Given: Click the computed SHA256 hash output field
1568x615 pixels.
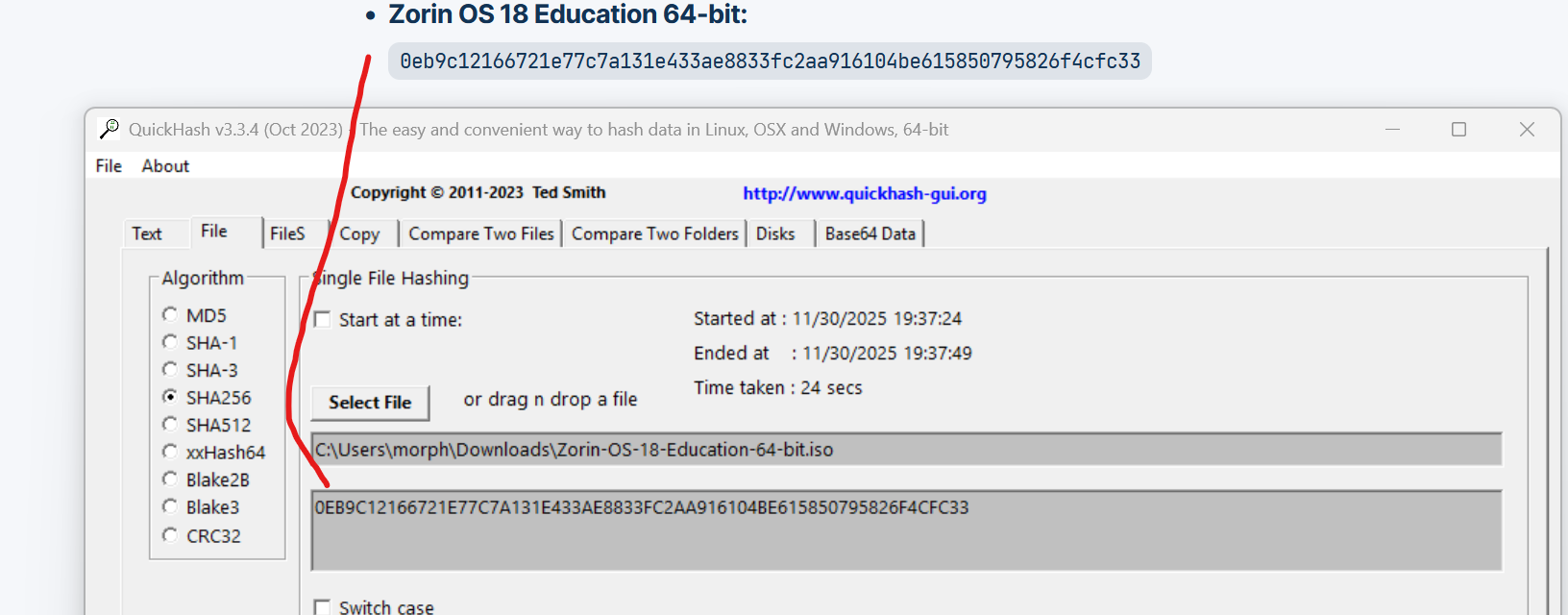Looking at the screenshot, I should [x=905, y=529].
